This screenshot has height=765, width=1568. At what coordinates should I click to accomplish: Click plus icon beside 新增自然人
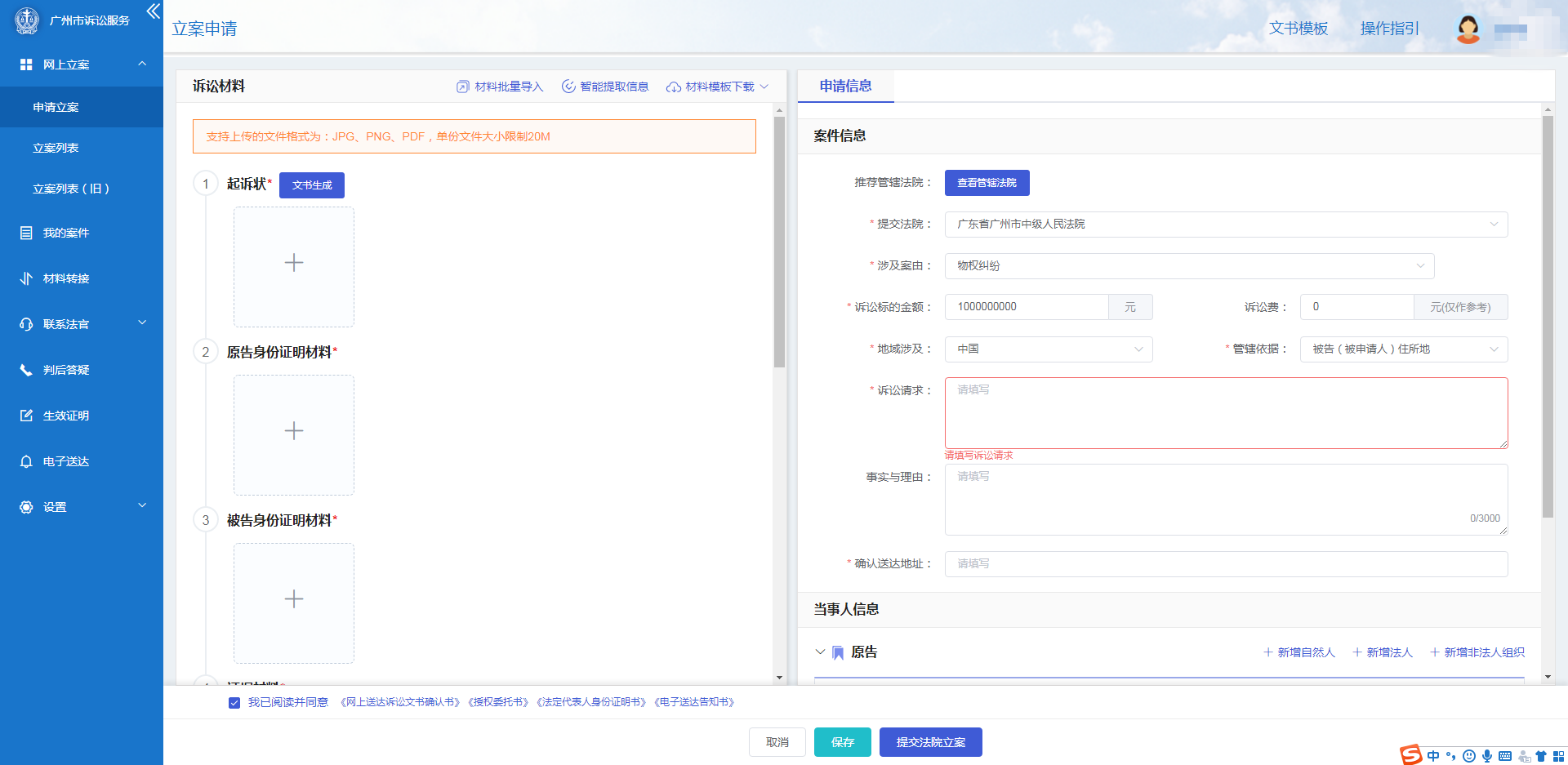1268,652
